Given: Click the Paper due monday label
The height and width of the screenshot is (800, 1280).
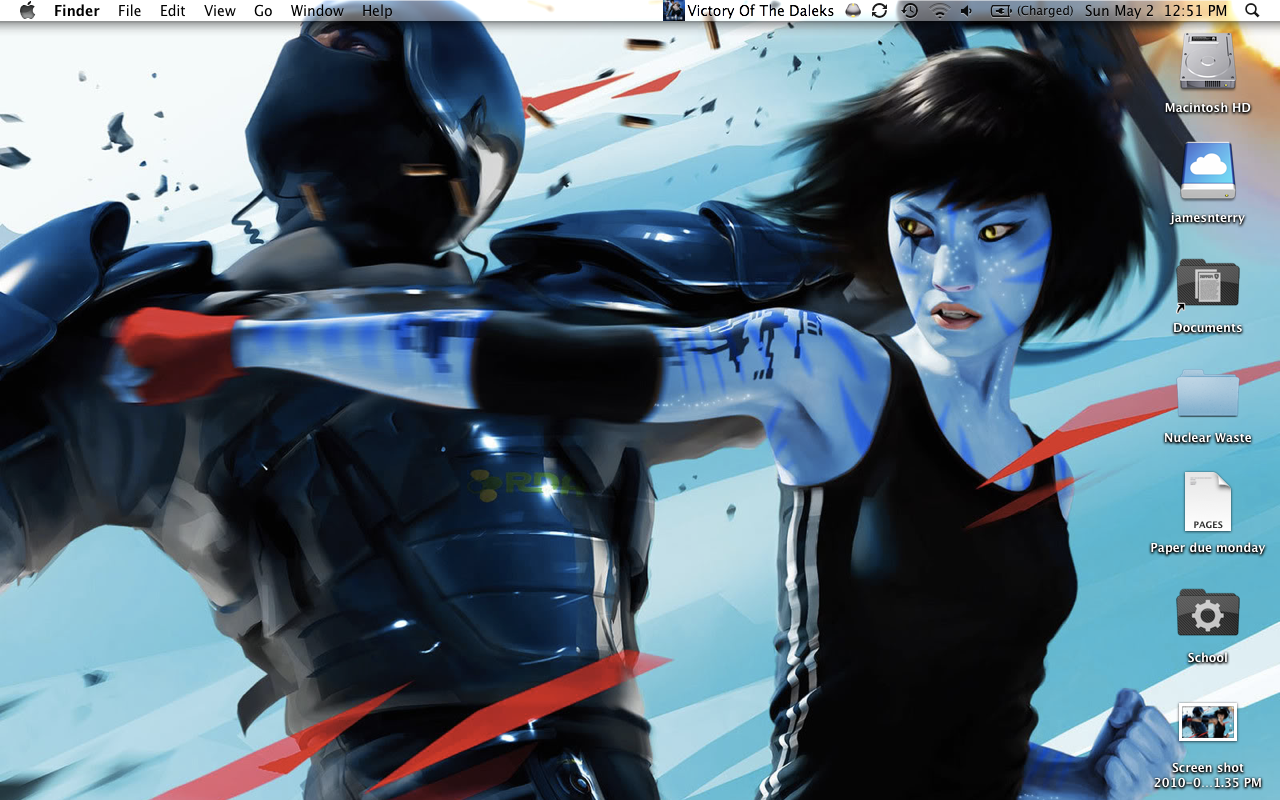Looking at the screenshot, I should click(1208, 548).
